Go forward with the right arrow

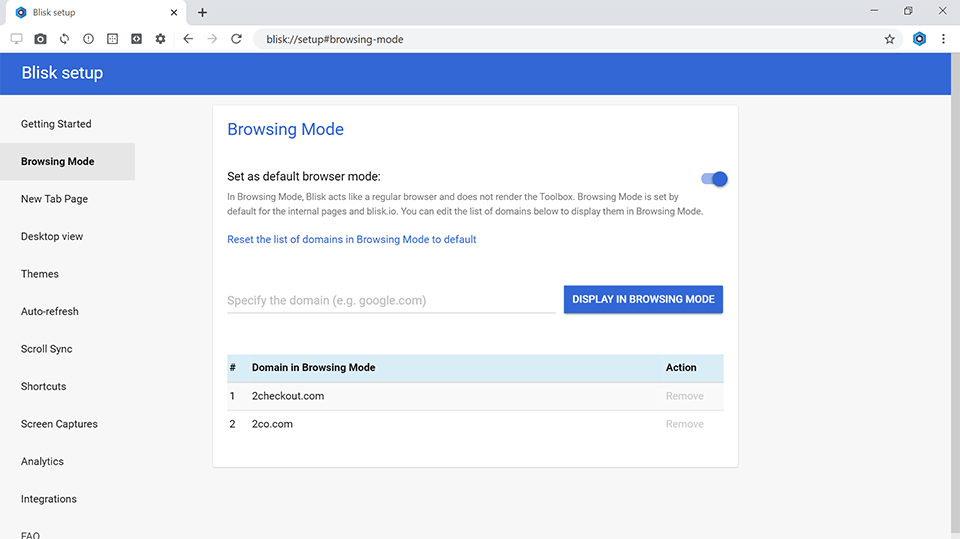[x=212, y=39]
